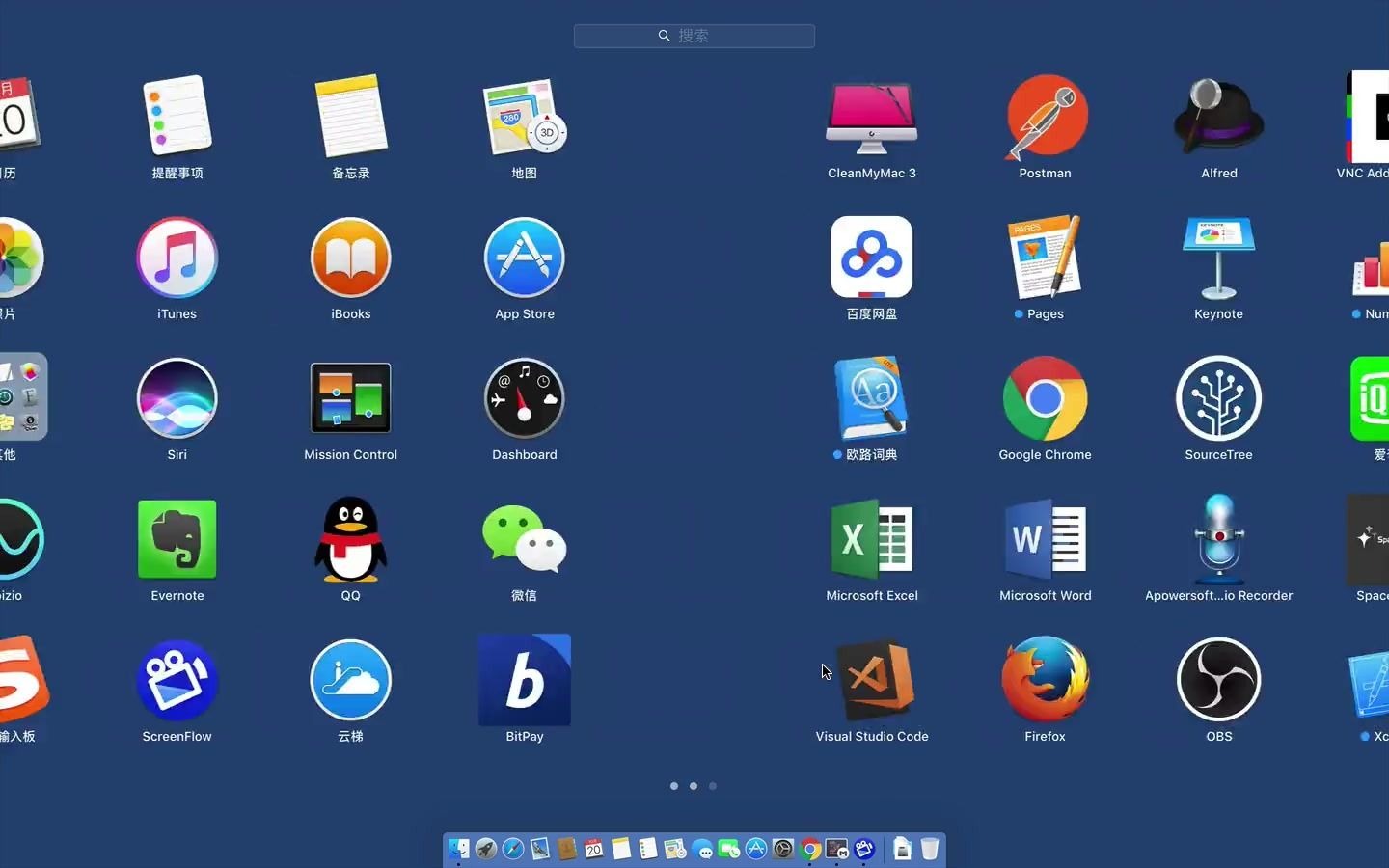Open Reminders (提醒事项) in Launchpad

click(177, 116)
